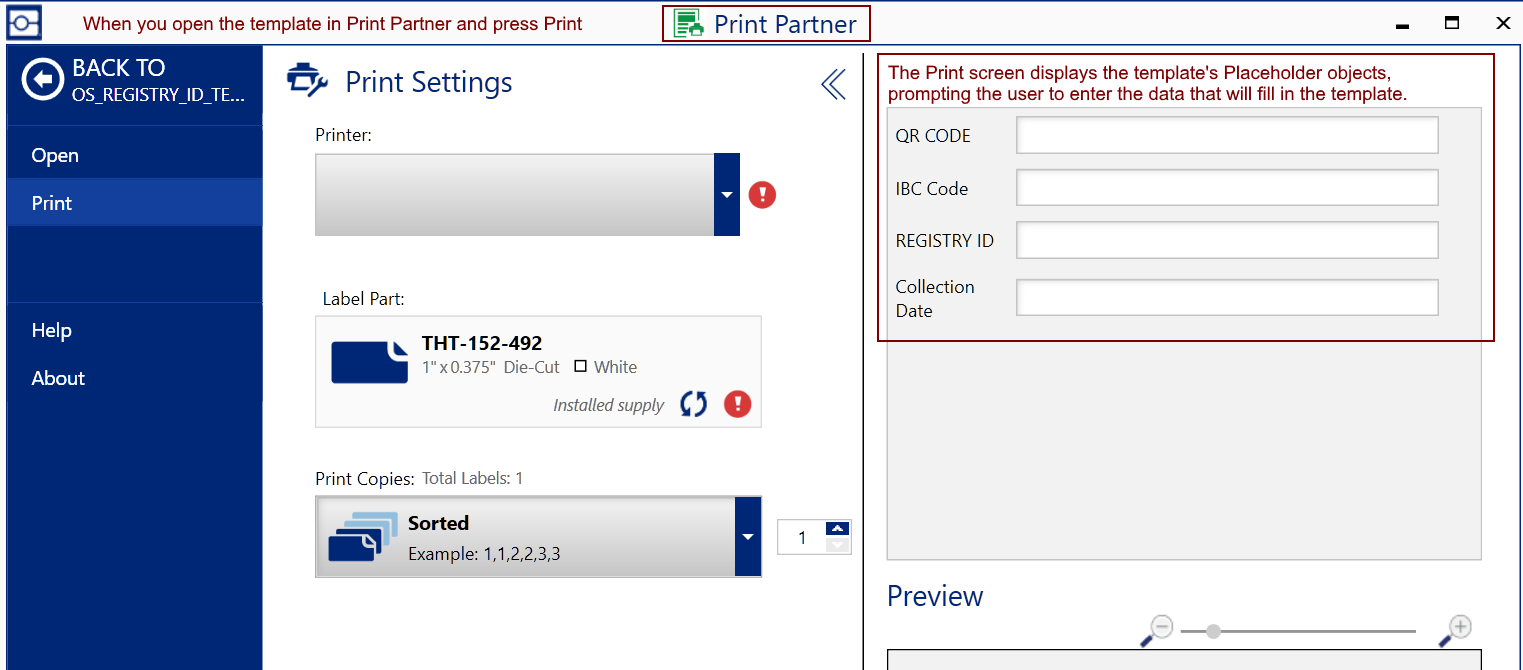Open the About page
Viewport: 1523px width, 670px height.
[58, 378]
